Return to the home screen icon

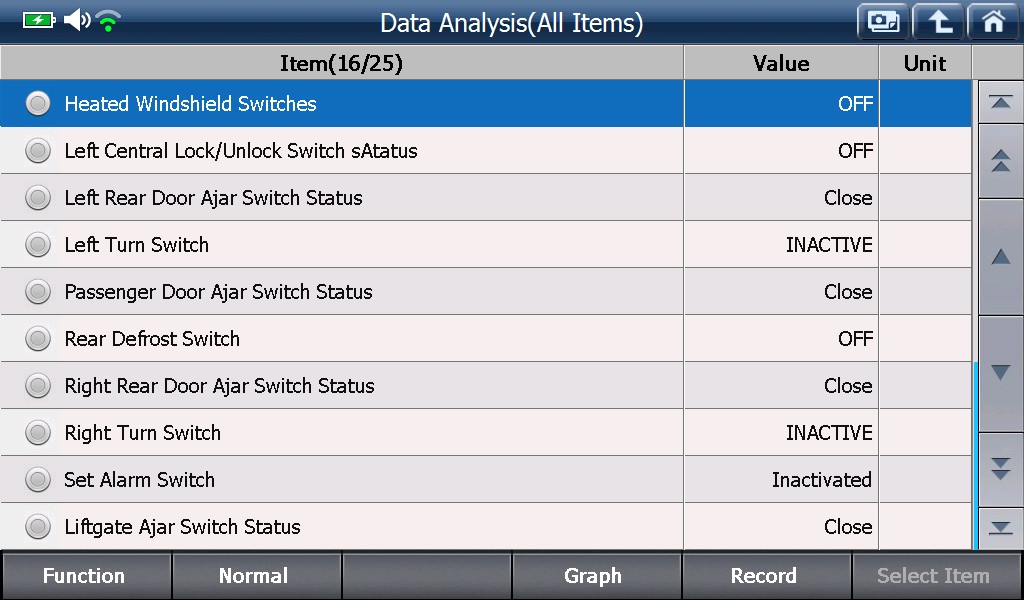coord(993,22)
